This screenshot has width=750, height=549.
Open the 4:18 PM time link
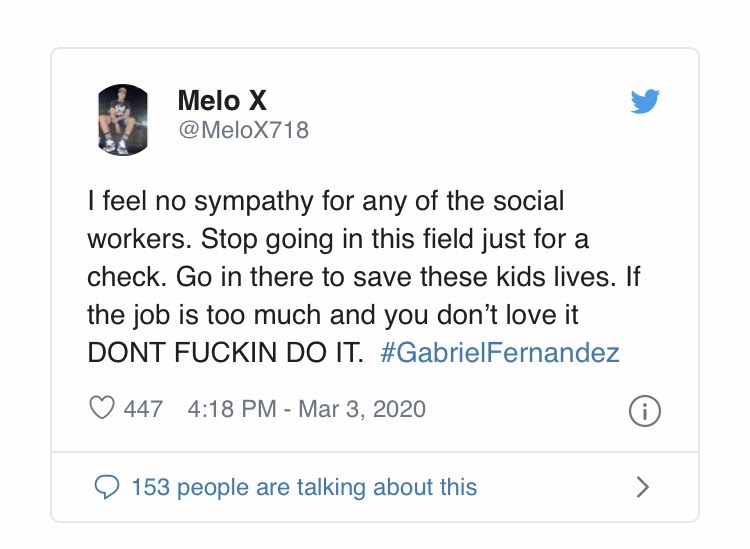(232, 409)
